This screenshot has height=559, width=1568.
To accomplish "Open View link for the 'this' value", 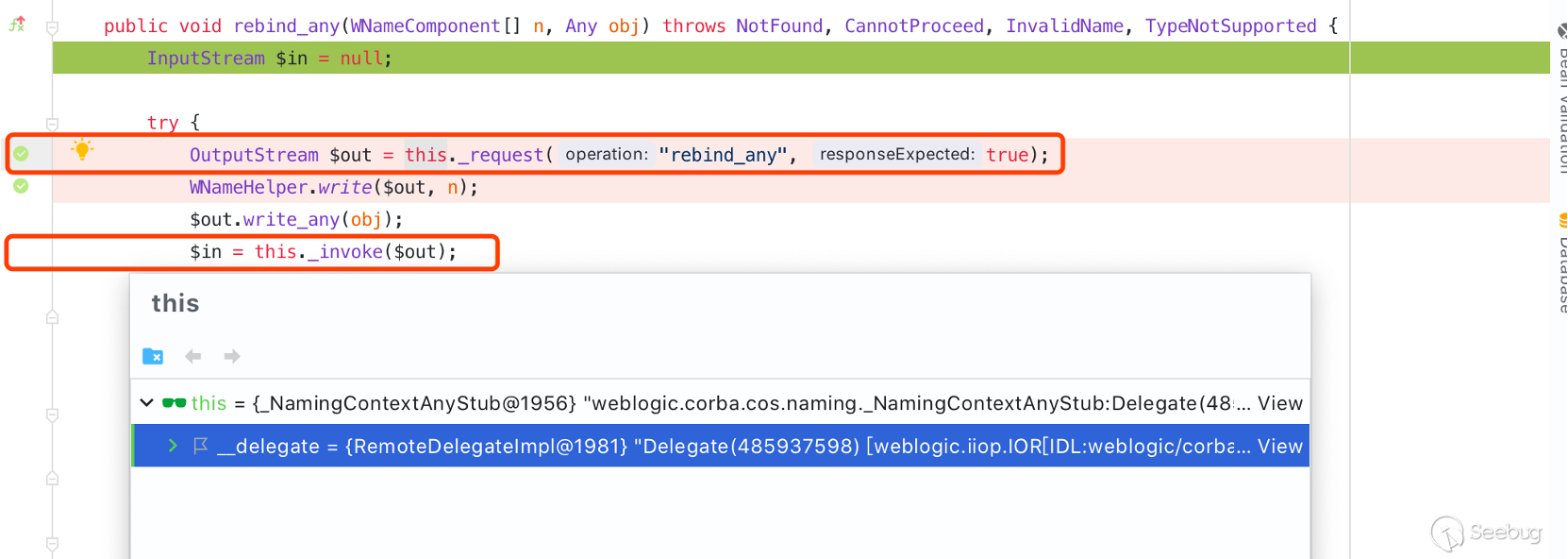I will pyautogui.click(x=1279, y=403).
